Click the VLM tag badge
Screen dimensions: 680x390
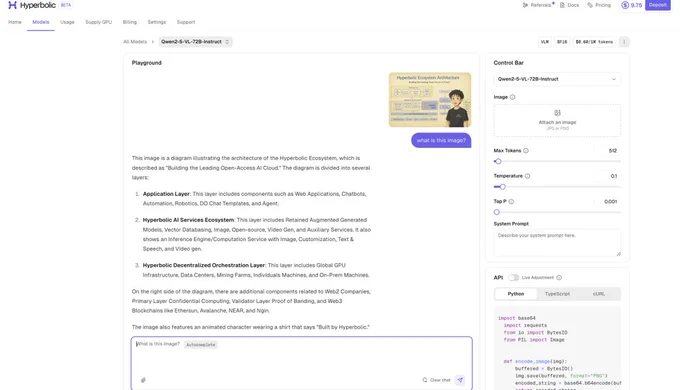pyautogui.click(x=545, y=42)
